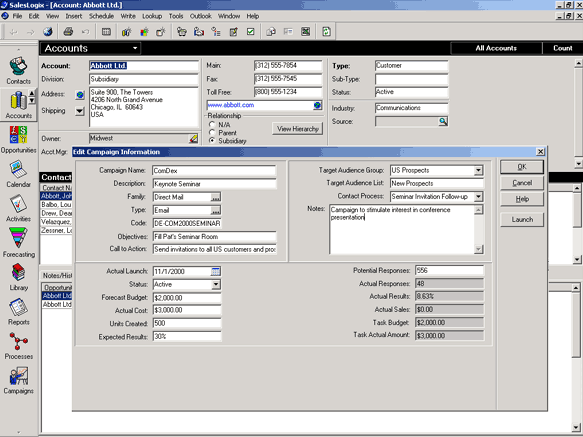Image resolution: width=583 pixels, height=437 pixels.
Task: Open the Tools menu
Action: click(x=176, y=16)
